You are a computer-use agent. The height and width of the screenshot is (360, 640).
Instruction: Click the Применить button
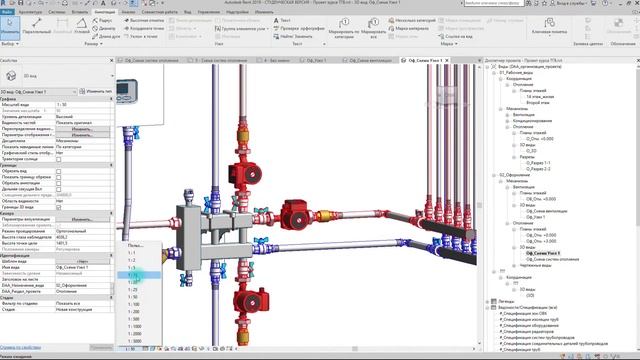pos(101,348)
